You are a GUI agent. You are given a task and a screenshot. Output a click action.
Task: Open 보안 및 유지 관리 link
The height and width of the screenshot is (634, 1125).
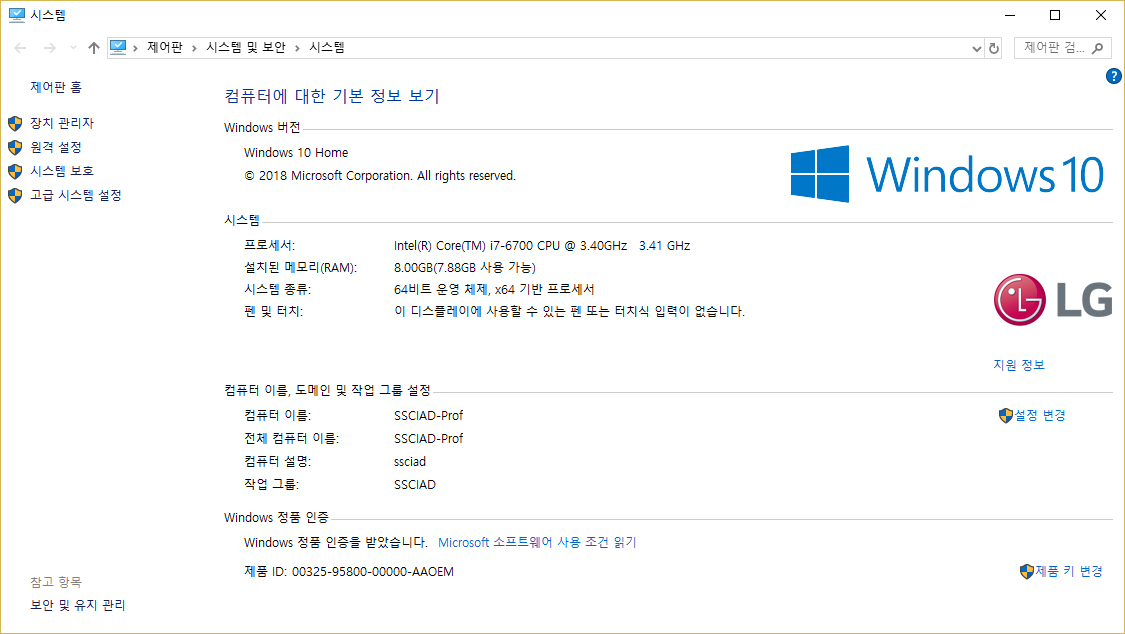[78, 605]
